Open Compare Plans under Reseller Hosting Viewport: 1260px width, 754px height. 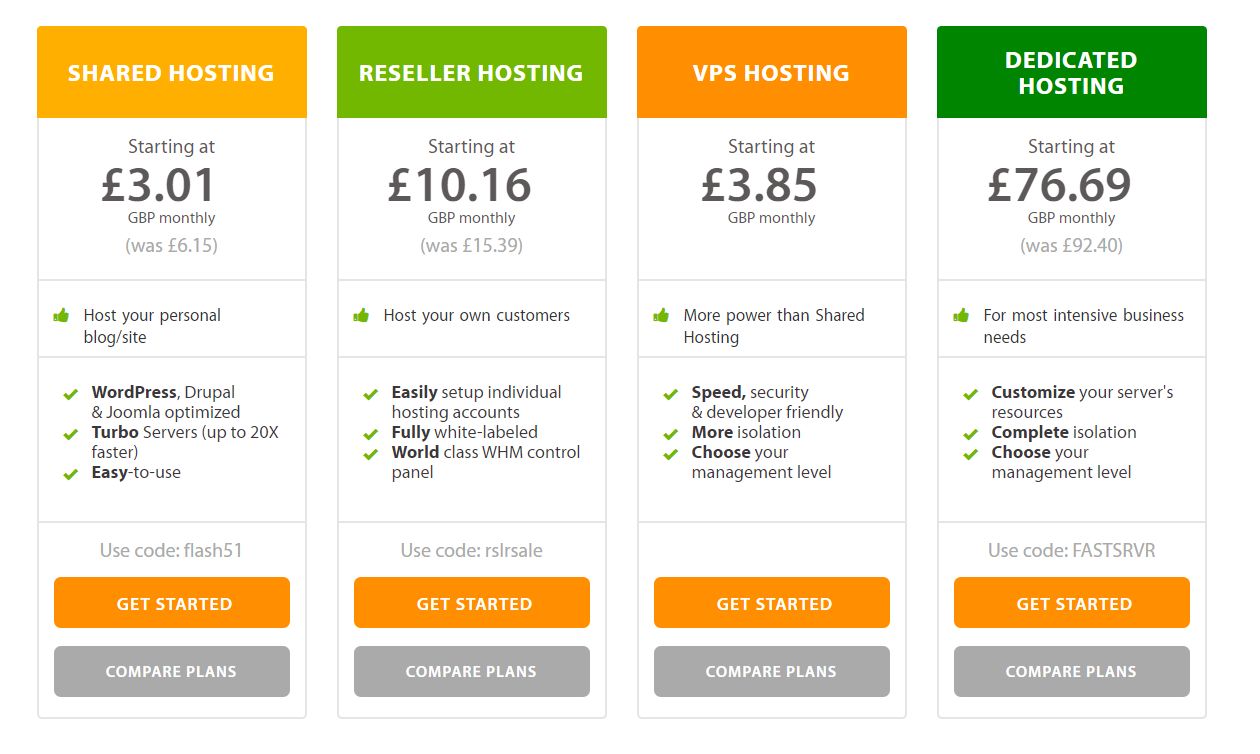tap(472, 671)
